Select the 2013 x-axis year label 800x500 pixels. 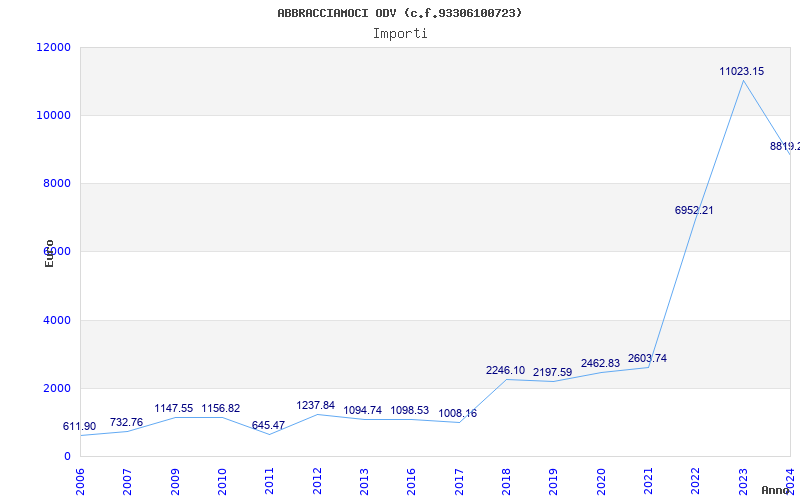point(364,481)
